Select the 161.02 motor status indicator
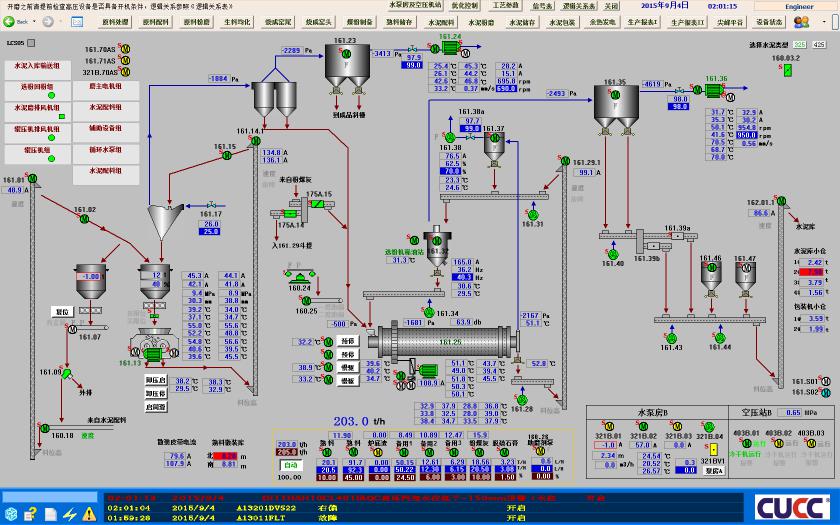 82,219
